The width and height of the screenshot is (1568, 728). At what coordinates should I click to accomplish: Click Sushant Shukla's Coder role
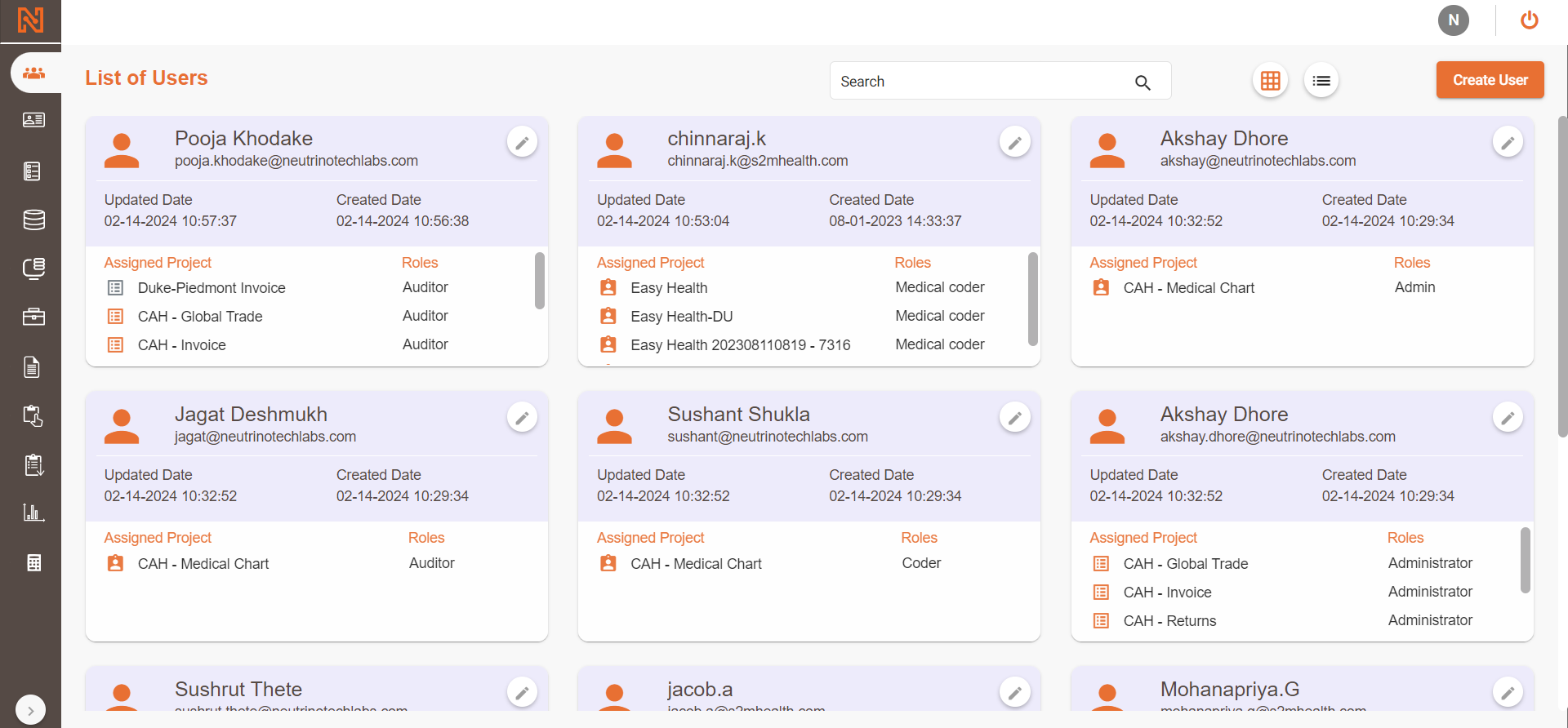pos(921,563)
